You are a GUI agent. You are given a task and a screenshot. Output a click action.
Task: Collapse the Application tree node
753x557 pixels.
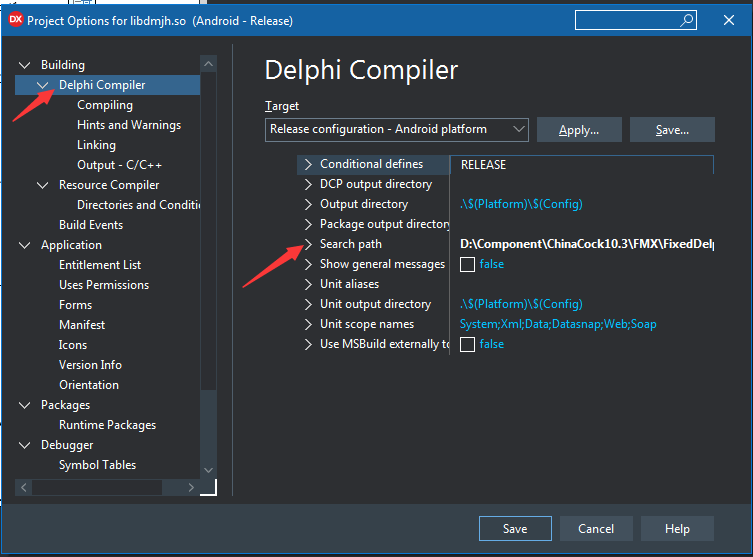[x=24, y=245]
